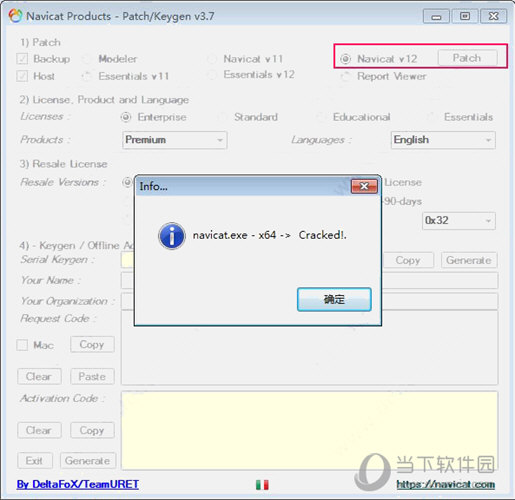
Task: Select the first Resale Versions radio button
Action: (x=127, y=182)
